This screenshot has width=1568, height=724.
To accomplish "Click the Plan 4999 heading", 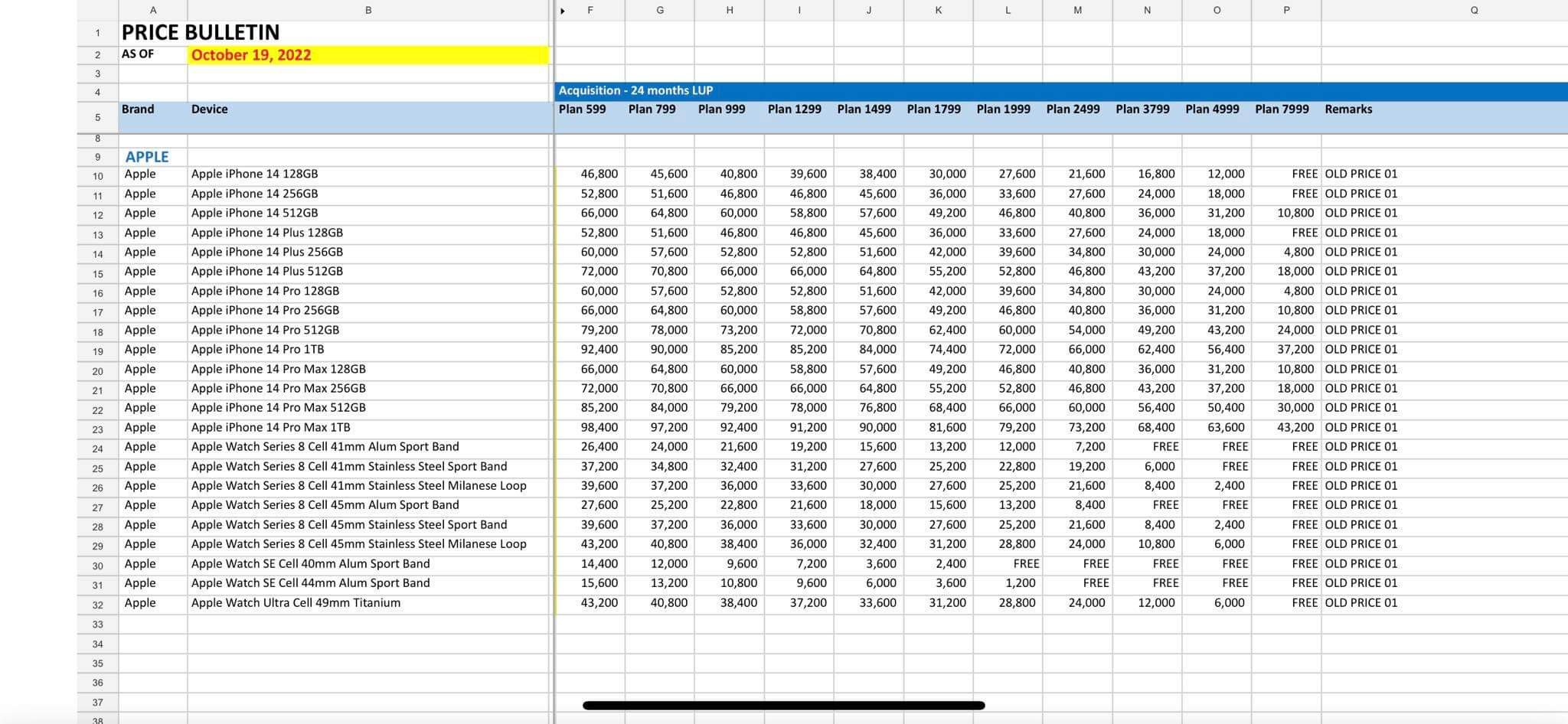I will [1212, 109].
